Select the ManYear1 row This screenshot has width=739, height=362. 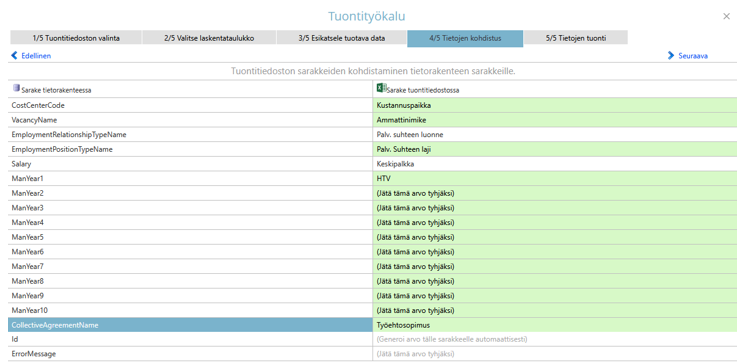[190, 179]
